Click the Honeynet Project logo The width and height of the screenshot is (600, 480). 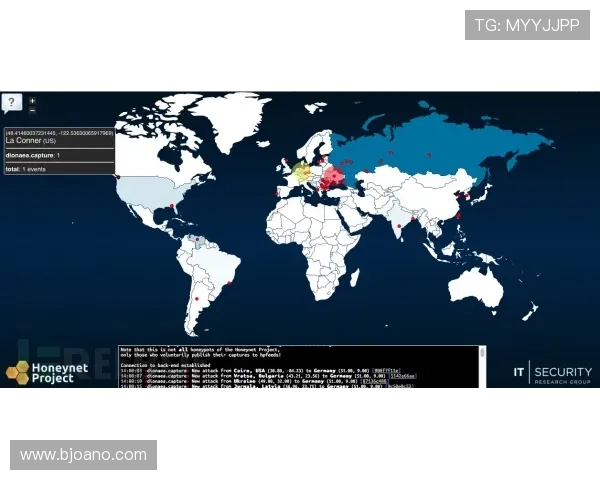pos(46,372)
